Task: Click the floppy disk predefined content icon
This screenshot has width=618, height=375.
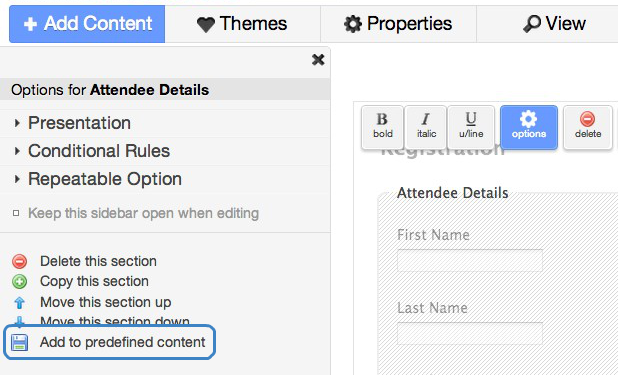Action: point(19,342)
